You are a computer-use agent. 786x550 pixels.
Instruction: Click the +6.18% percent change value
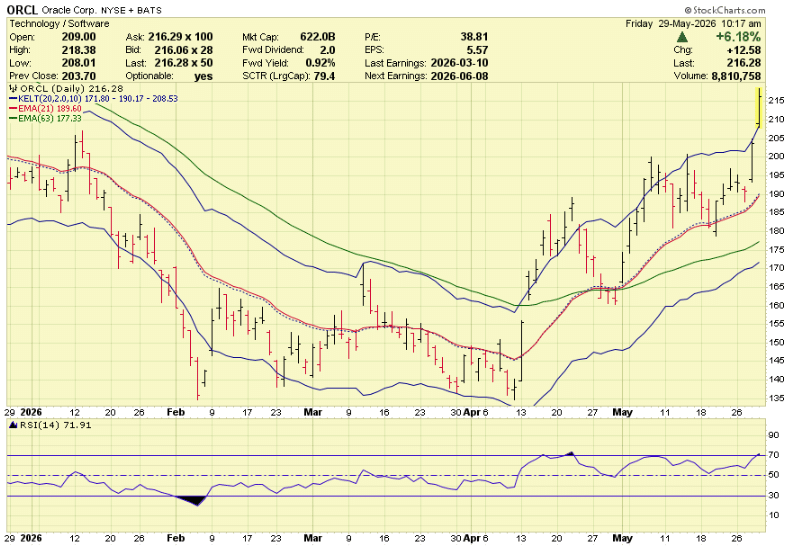pyautogui.click(x=738, y=37)
